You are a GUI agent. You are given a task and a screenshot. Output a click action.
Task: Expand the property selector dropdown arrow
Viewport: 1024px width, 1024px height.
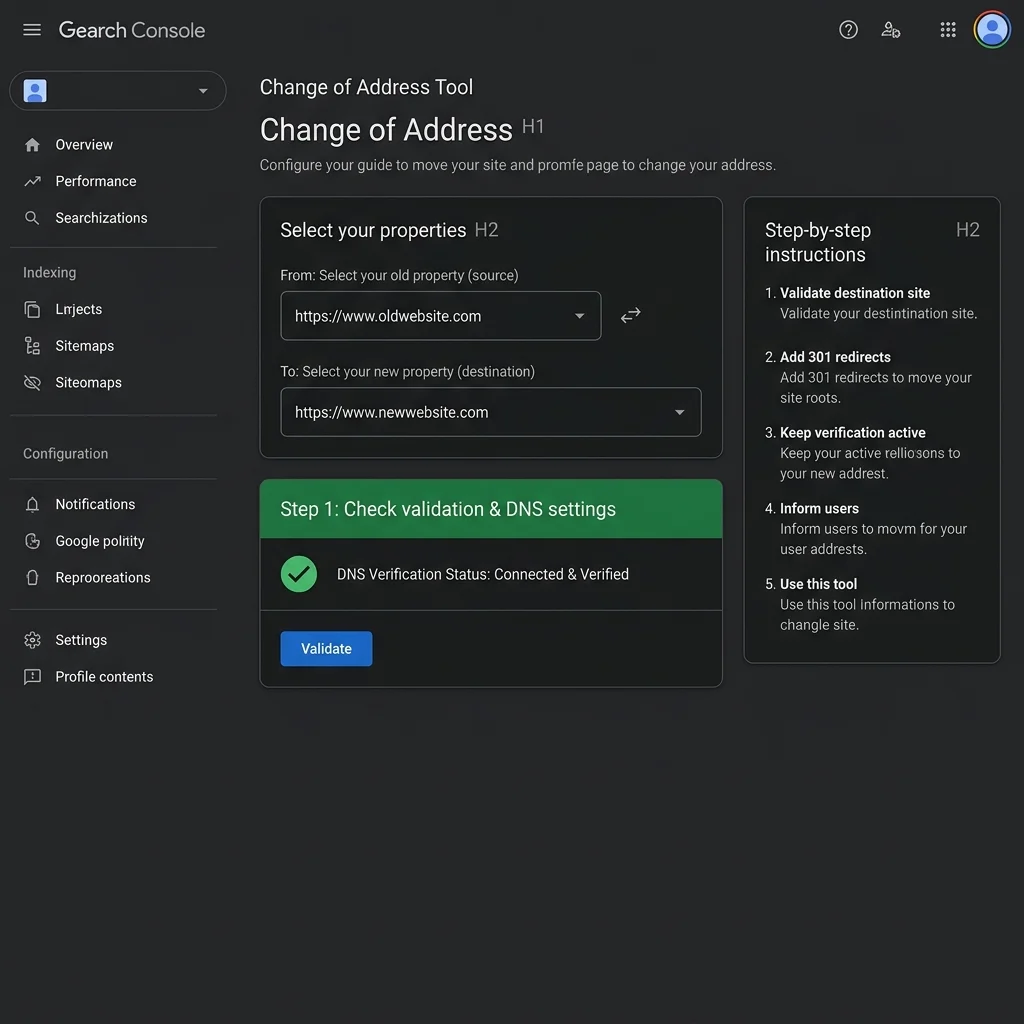click(x=203, y=91)
